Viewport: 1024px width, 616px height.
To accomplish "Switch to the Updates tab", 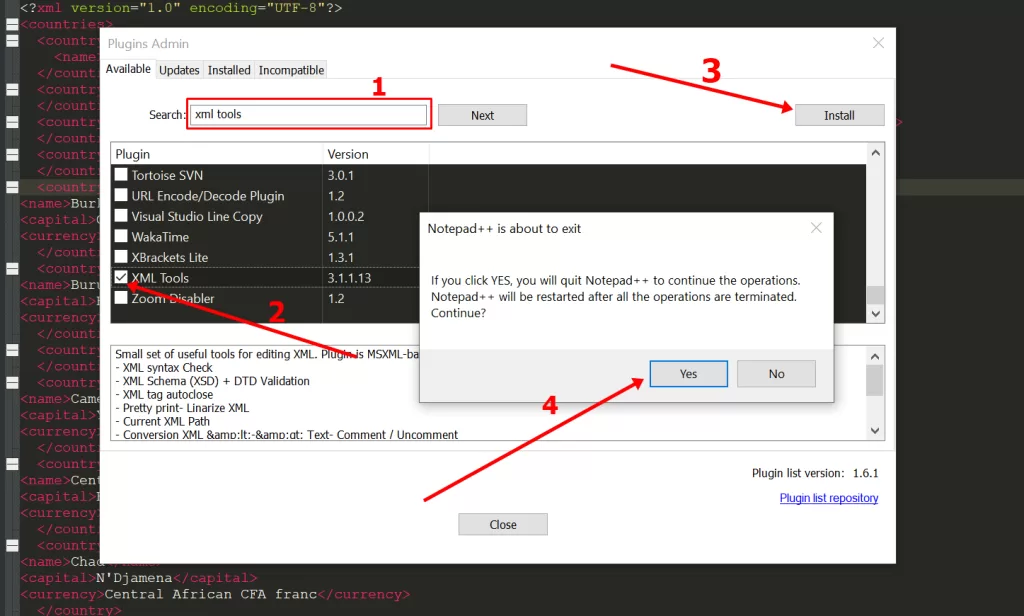I will [178, 69].
